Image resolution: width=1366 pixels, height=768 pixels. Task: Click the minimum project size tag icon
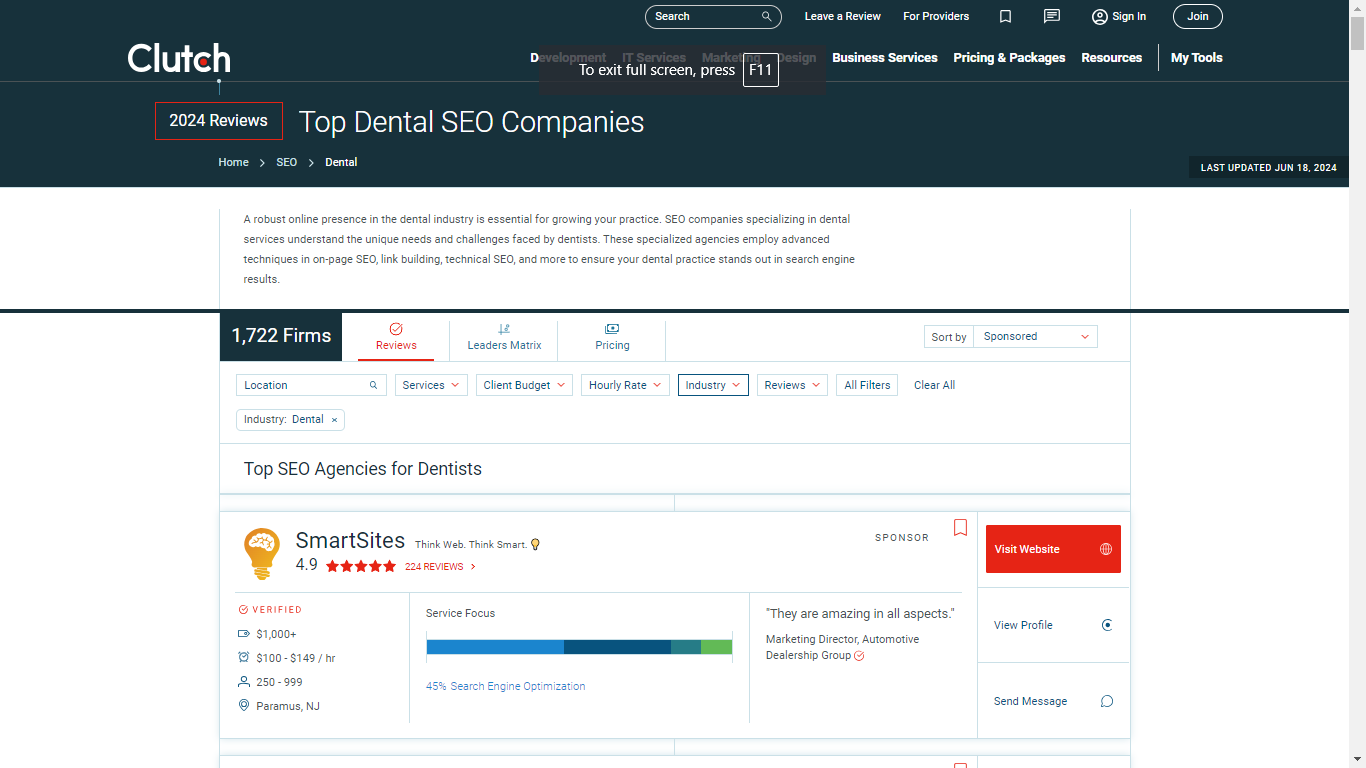(244, 634)
